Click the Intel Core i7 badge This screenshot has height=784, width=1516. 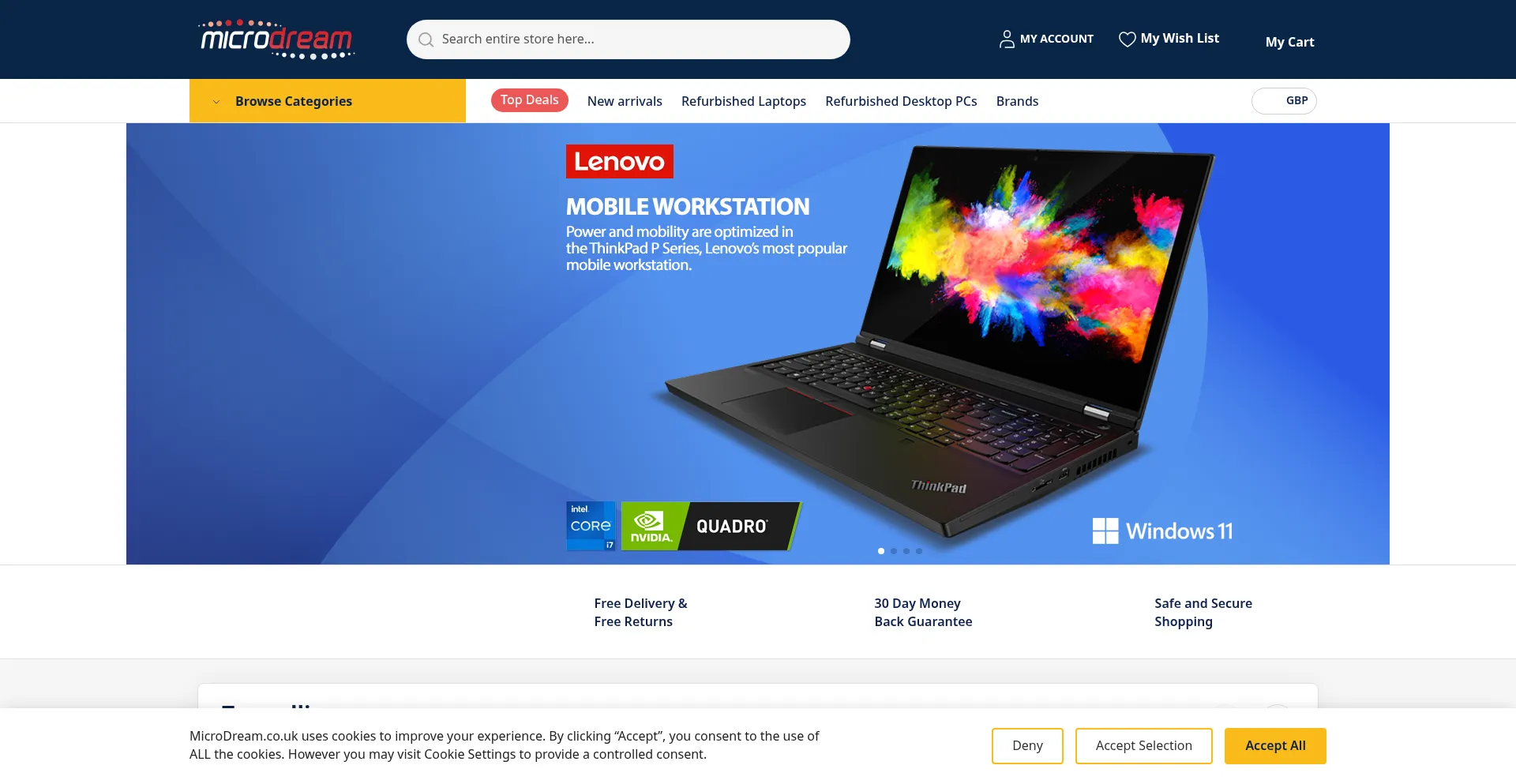click(x=591, y=526)
